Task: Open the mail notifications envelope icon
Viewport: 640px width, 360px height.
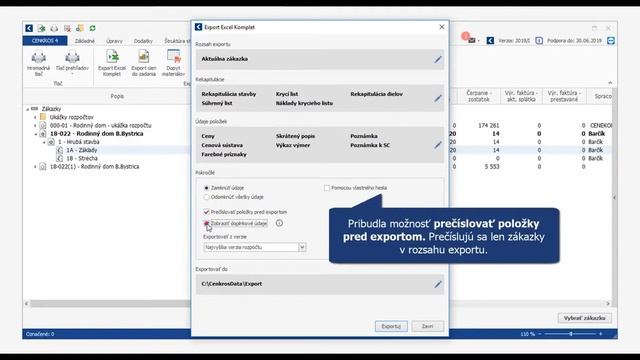Action: (x=471, y=40)
